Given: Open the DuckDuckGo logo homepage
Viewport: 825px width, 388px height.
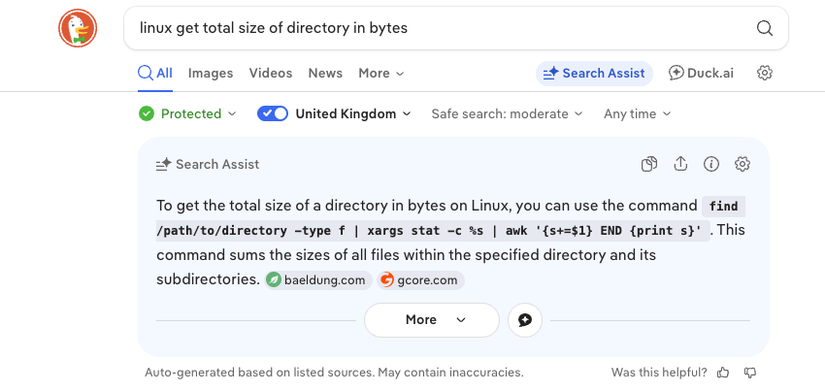Looking at the screenshot, I should pos(78,28).
